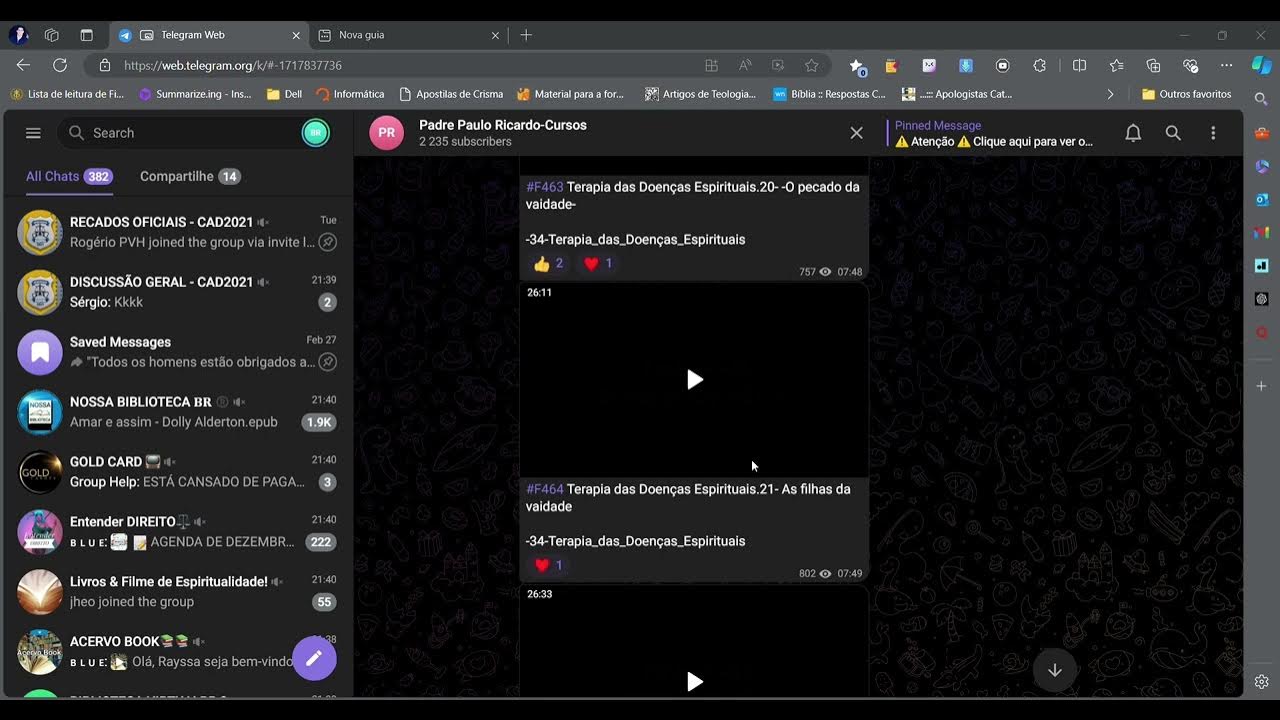Viewport: 1280px width, 720px height.
Task: Add app to Edge sidebar plus
Action: 1262,386
